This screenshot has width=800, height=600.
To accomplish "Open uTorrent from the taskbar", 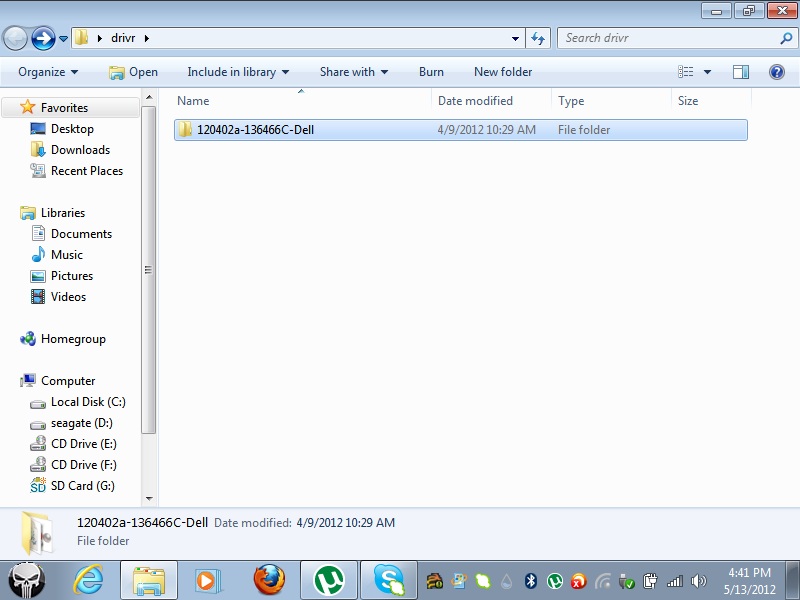I will tap(329, 581).
